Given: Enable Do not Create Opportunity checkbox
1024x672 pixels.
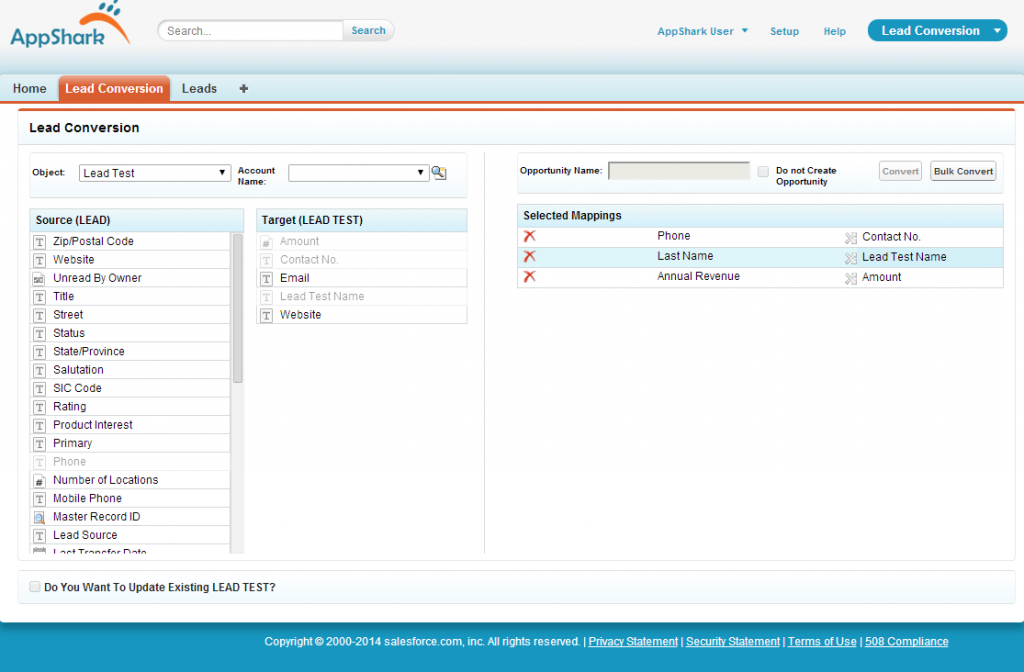Looking at the screenshot, I should (764, 172).
